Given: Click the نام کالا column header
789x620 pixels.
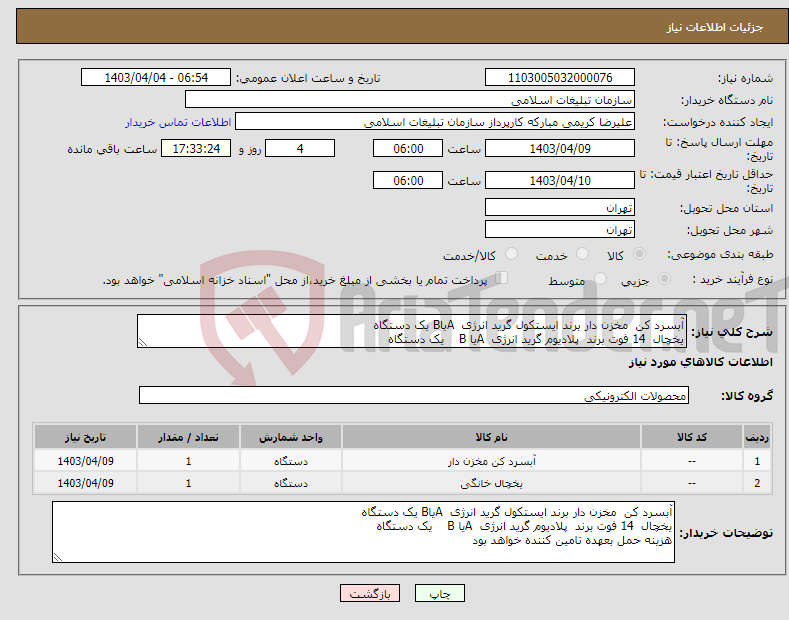Looking at the screenshot, I should tap(491, 437).
